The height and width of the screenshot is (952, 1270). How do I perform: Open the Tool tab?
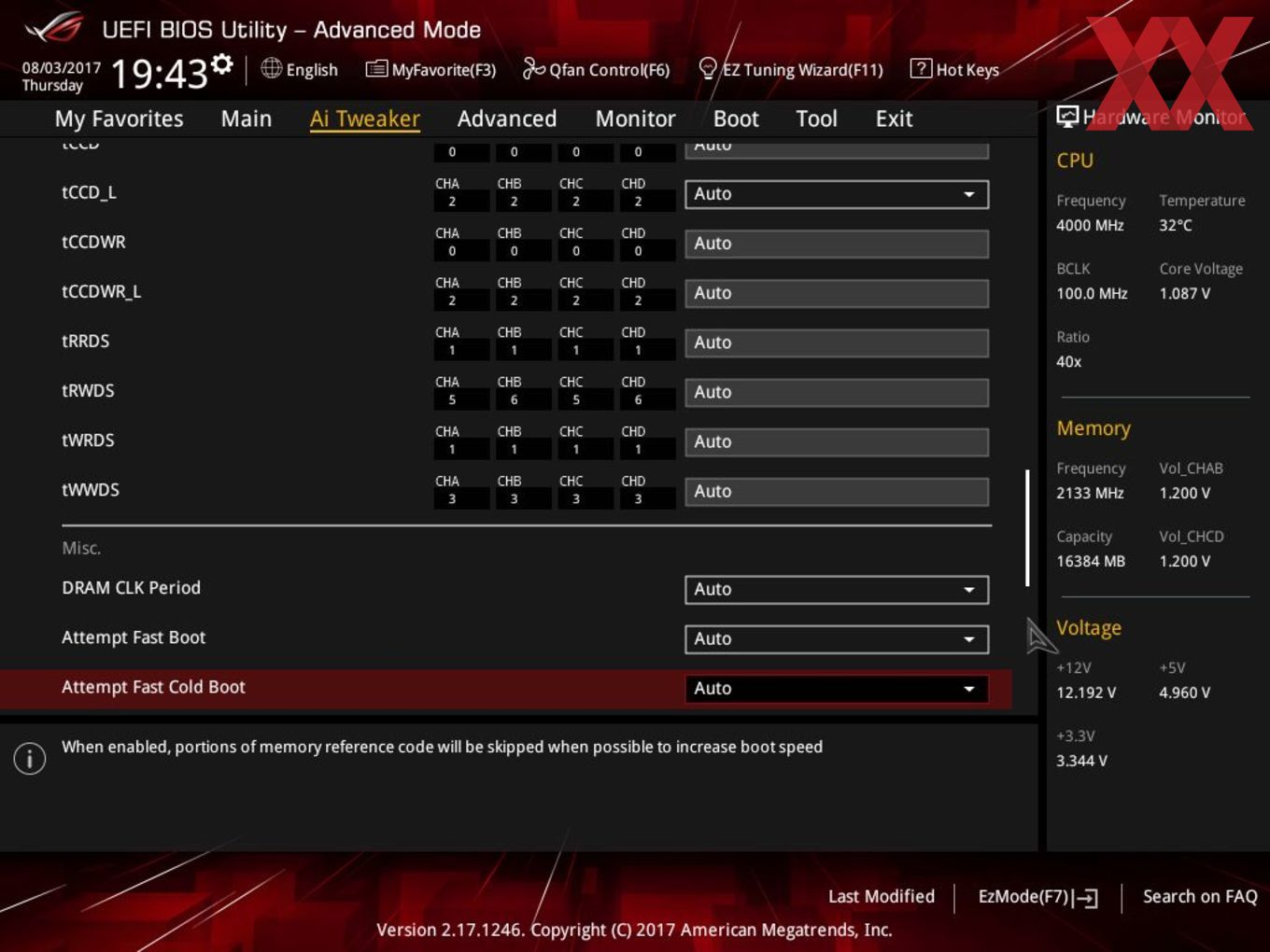(816, 119)
